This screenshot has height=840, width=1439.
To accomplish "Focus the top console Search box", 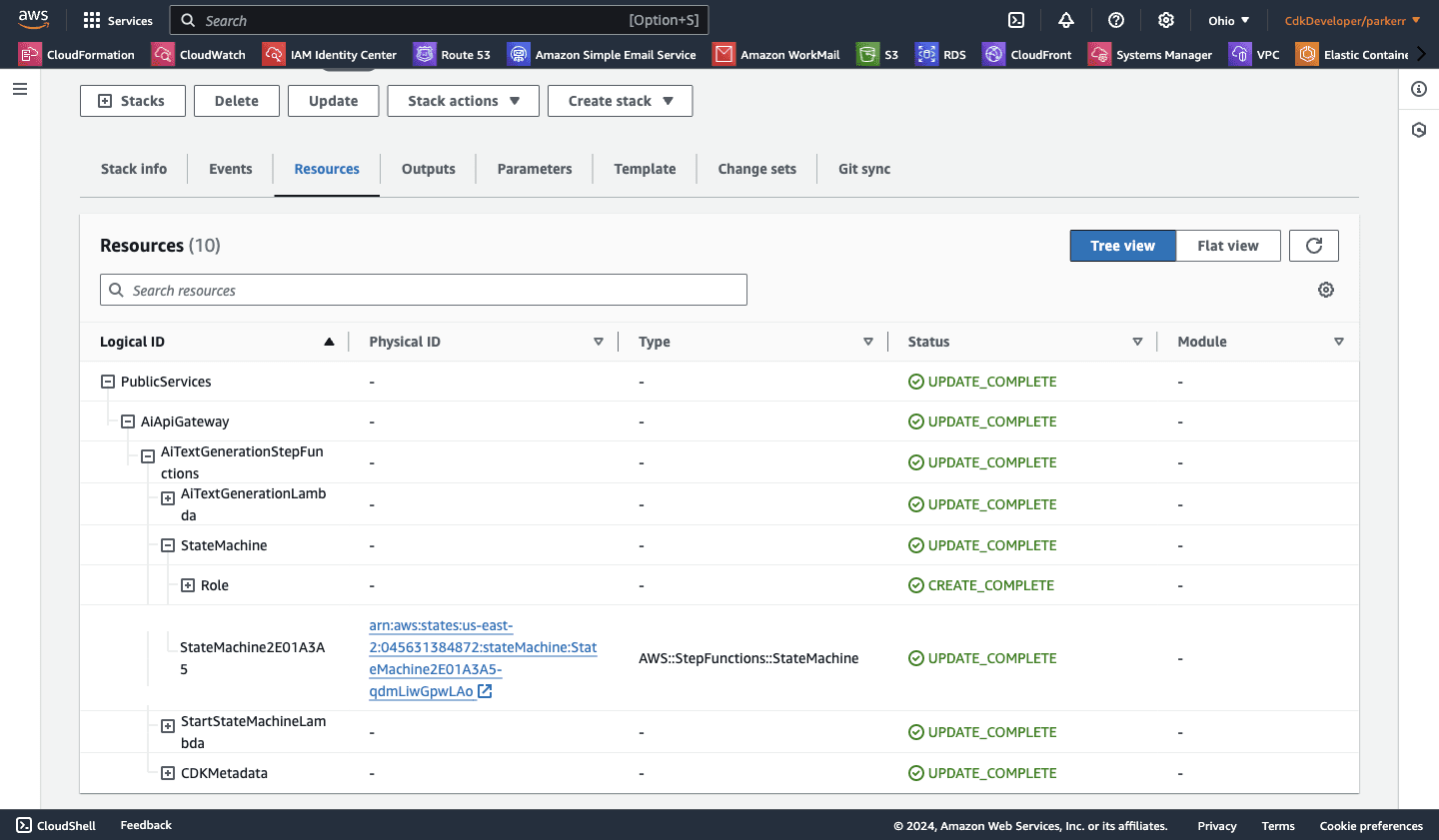I will pos(440,20).
